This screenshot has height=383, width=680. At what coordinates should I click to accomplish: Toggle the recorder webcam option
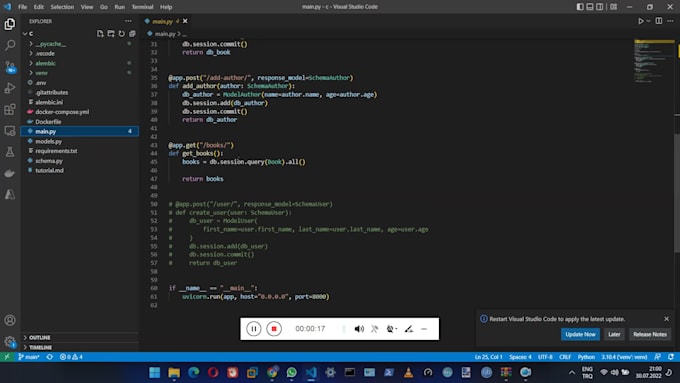pos(392,329)
